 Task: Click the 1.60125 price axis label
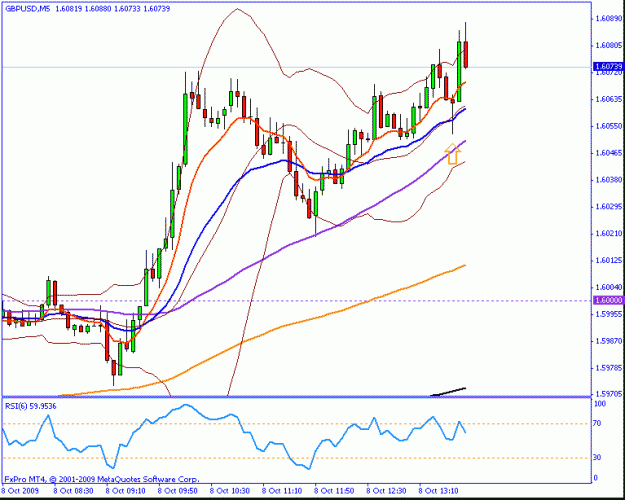coord(608,260)
